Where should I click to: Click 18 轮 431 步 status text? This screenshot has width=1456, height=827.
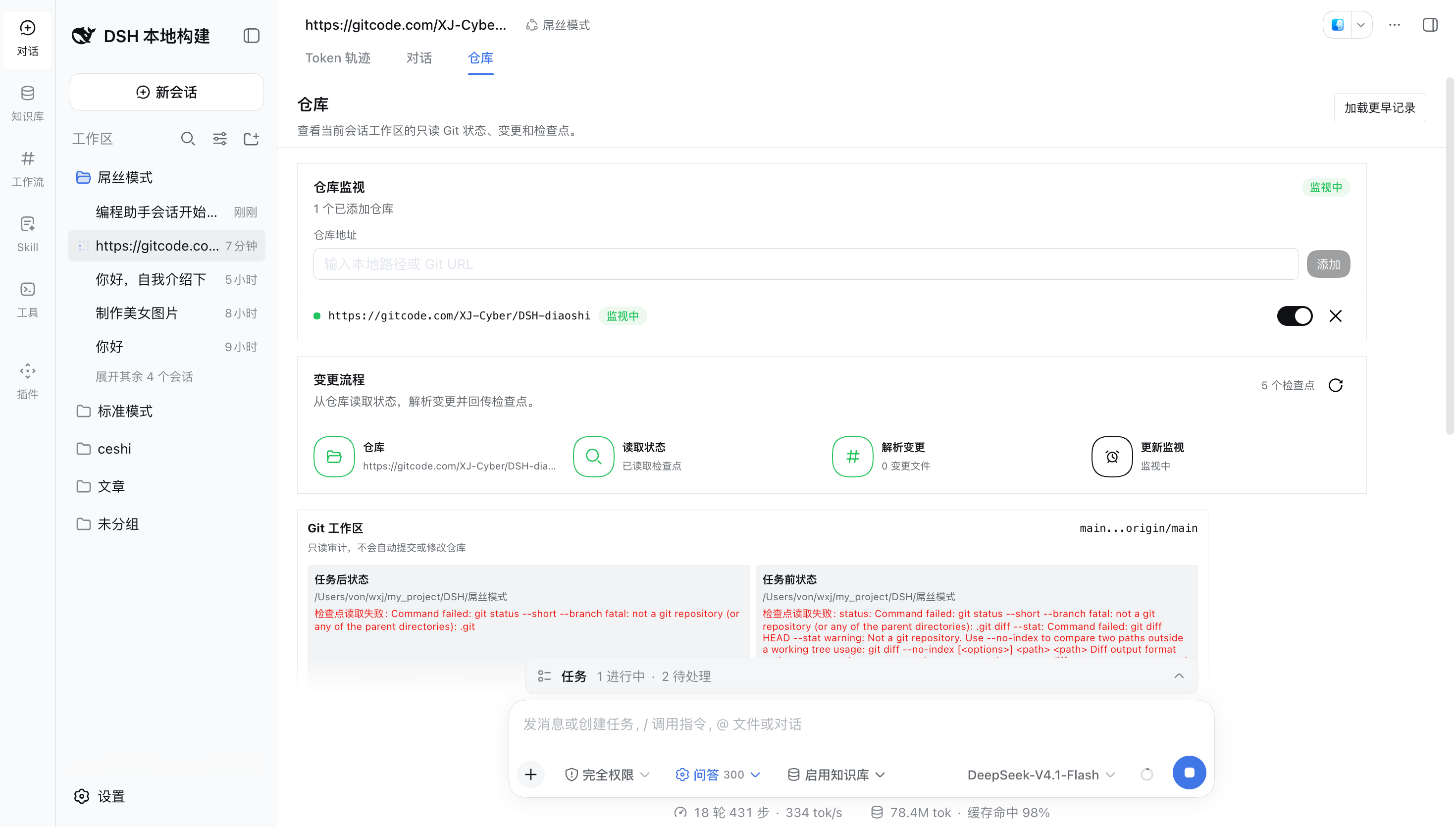(731, 812)
